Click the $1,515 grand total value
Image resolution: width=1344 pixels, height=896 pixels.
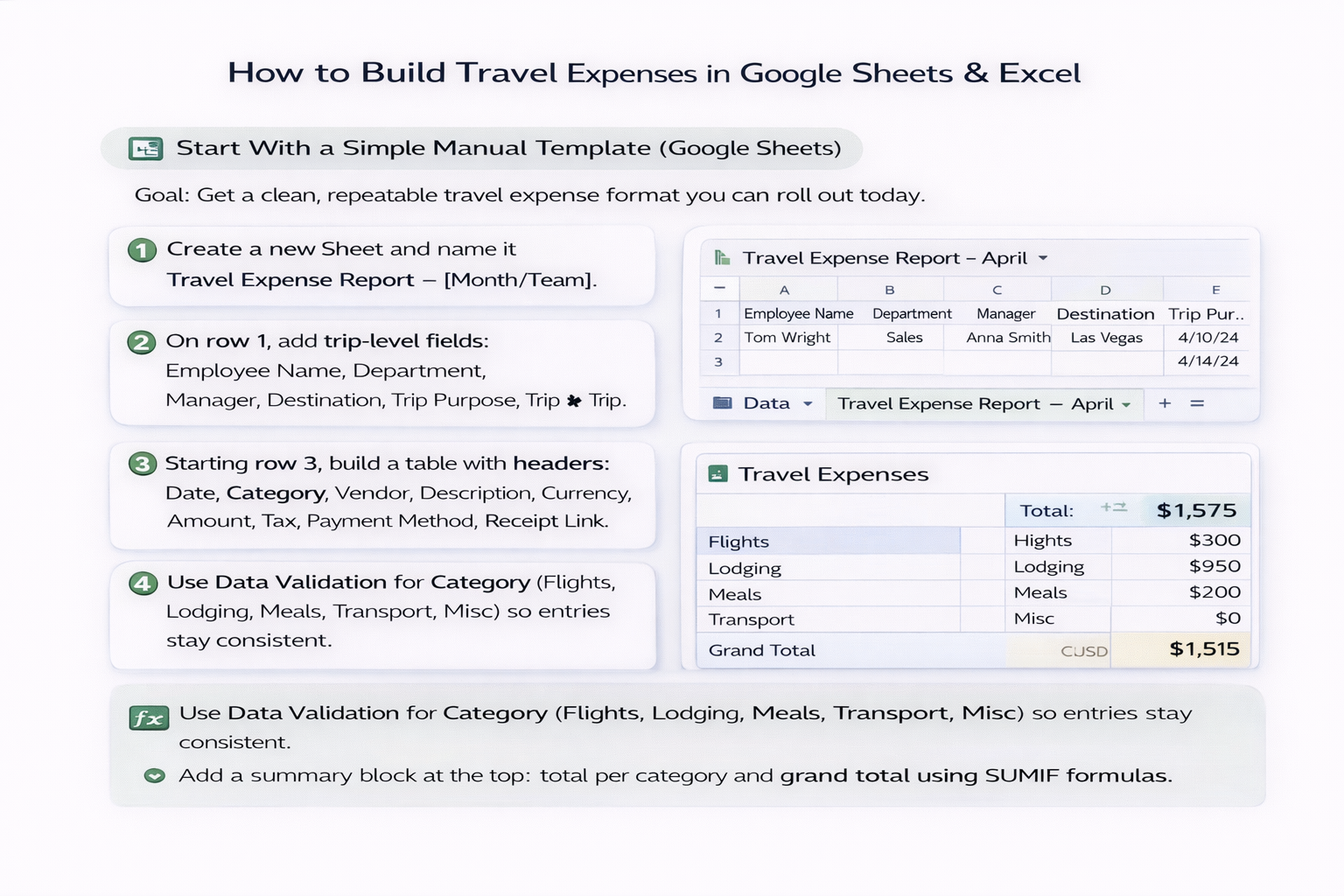[x=1204, y=649]
